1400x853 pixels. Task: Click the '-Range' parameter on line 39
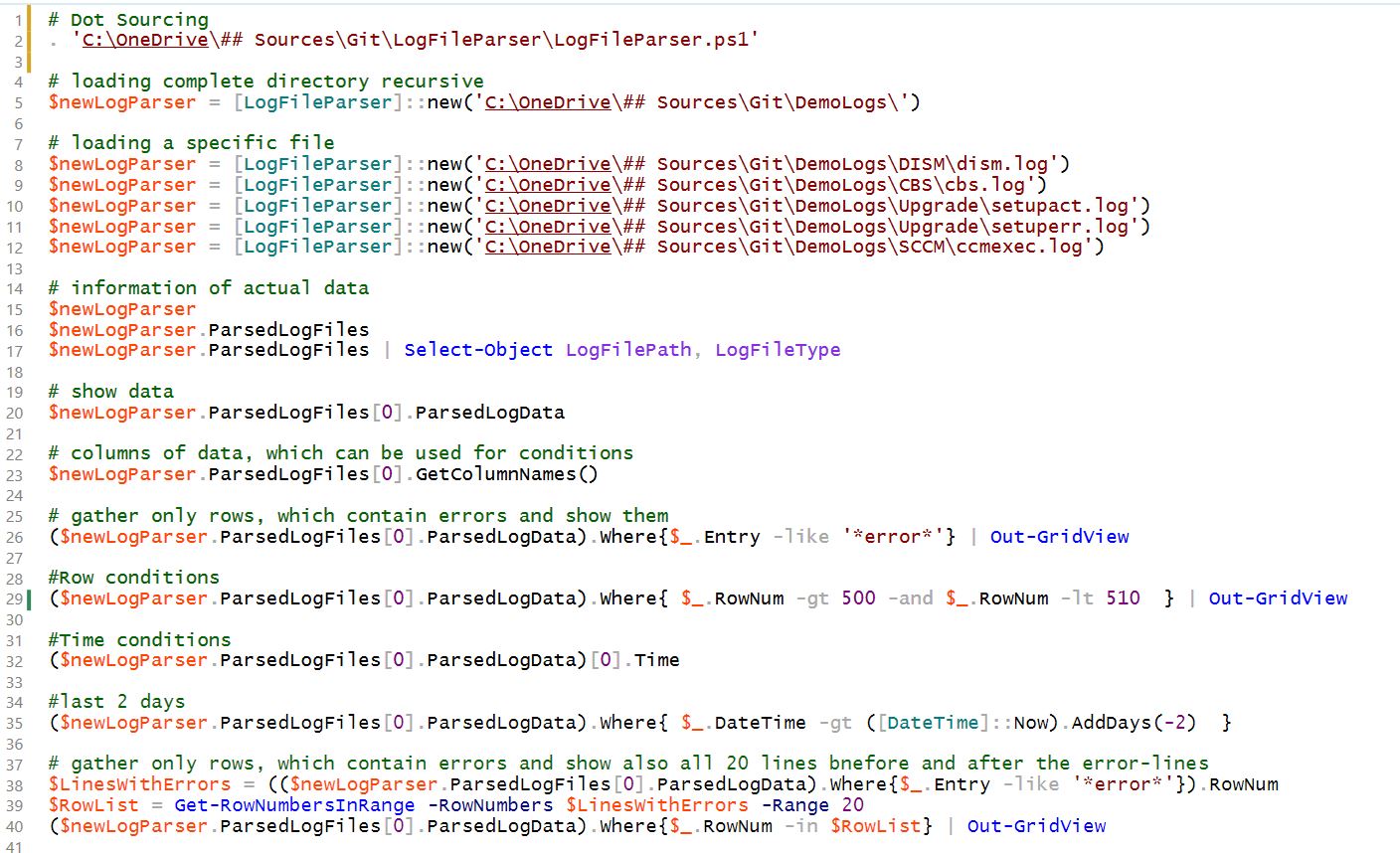click(x=794, y=805)
